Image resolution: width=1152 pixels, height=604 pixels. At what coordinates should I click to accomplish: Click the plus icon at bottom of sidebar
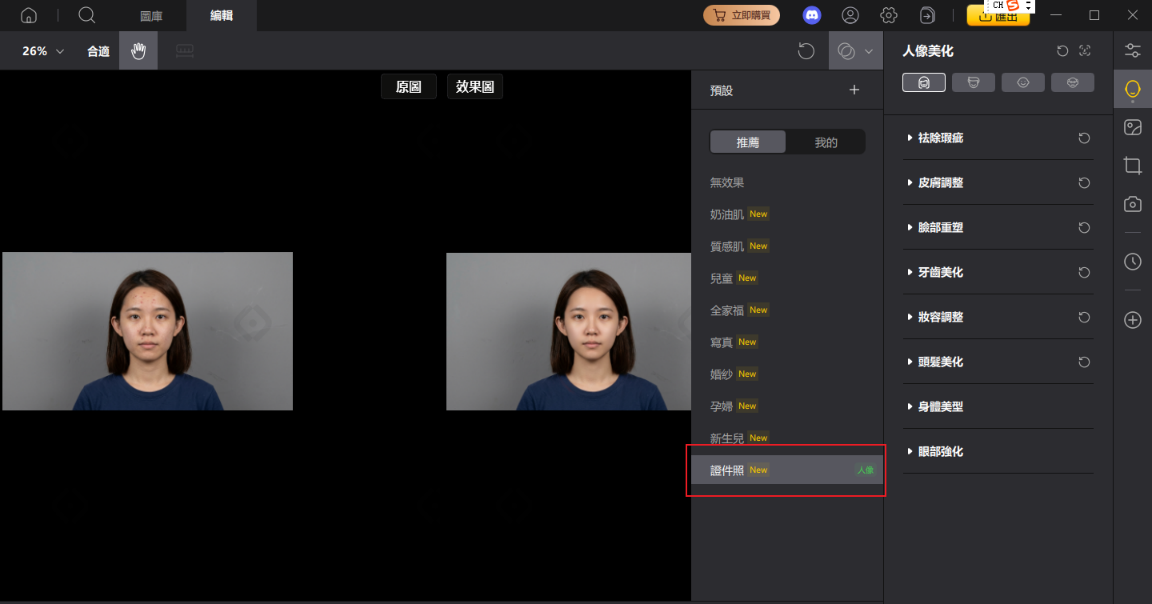click(x=1132, y=320)
